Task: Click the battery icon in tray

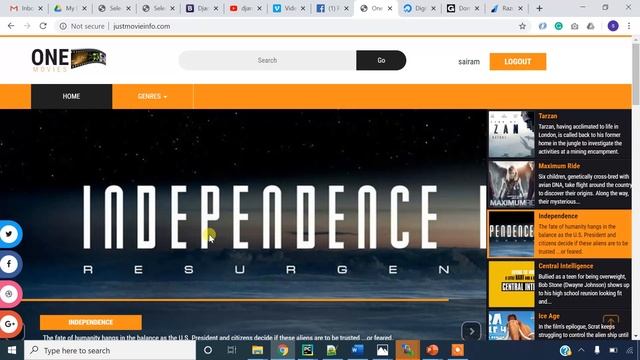Action: click(x=613, y=350)
